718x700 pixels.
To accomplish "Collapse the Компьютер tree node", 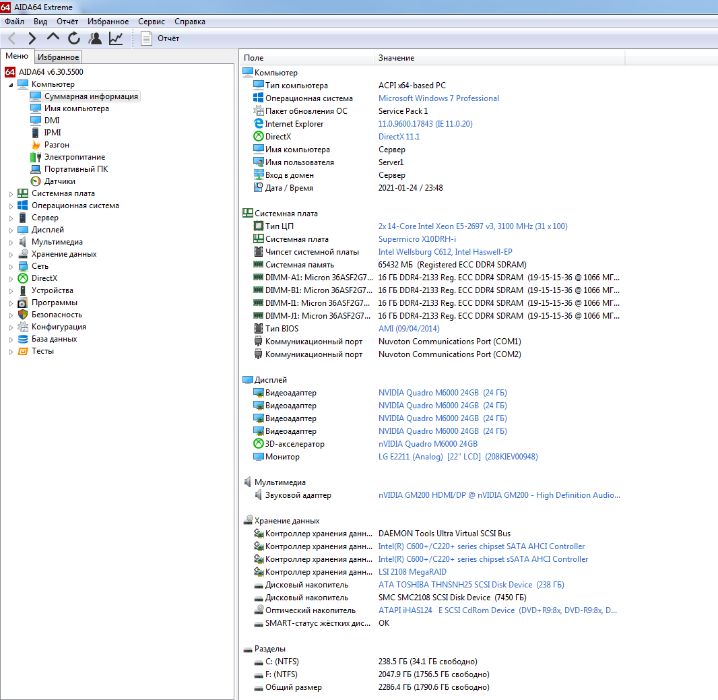I will (x=10, y=85).
